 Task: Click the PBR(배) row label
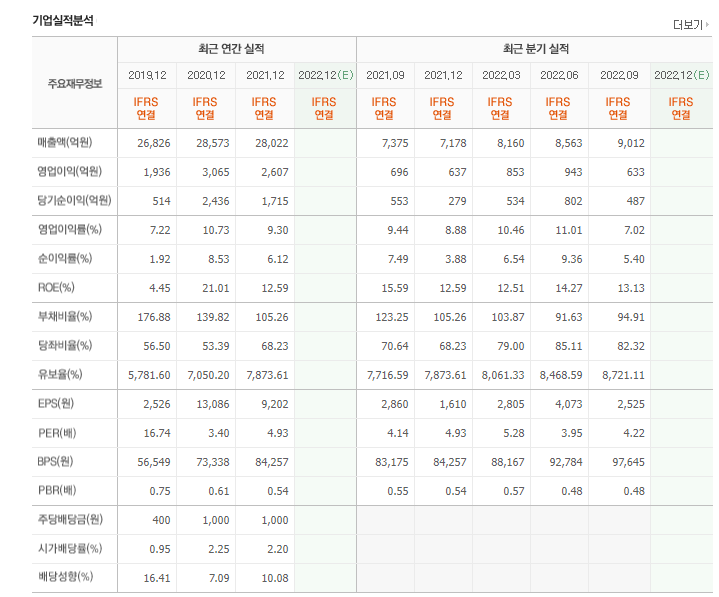point(57,491)
